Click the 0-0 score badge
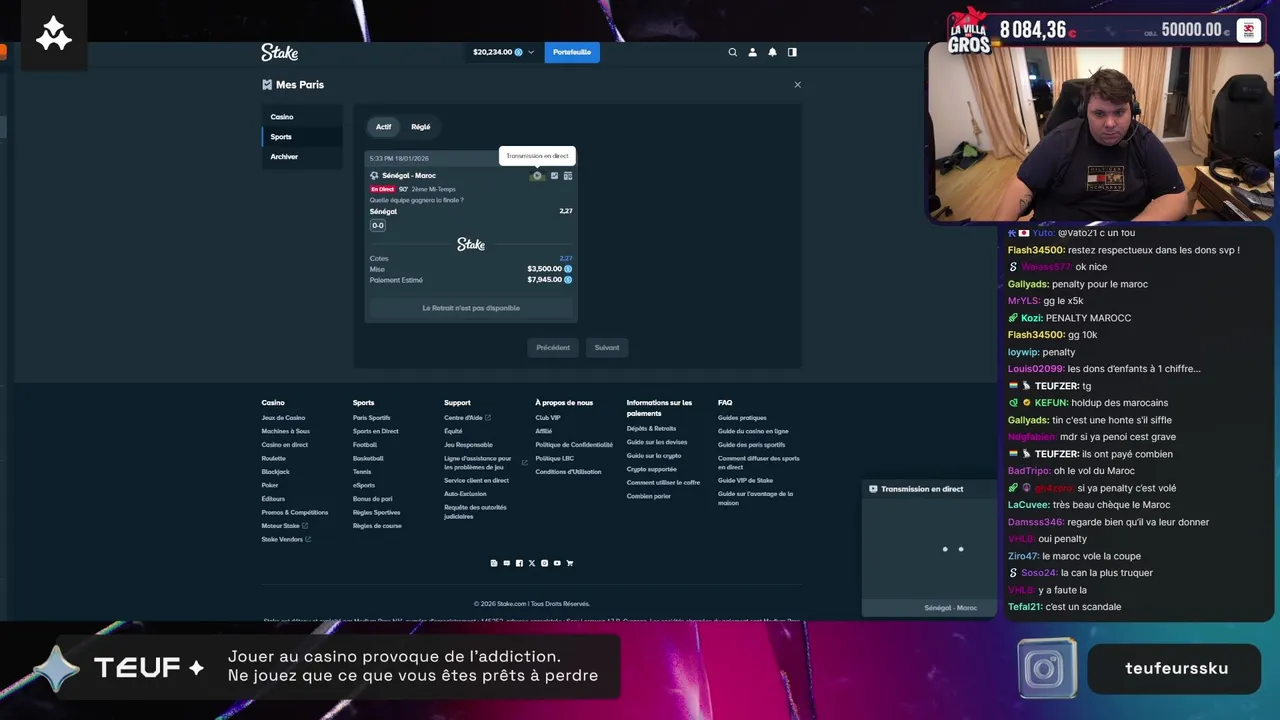 [x=377, y=226]
